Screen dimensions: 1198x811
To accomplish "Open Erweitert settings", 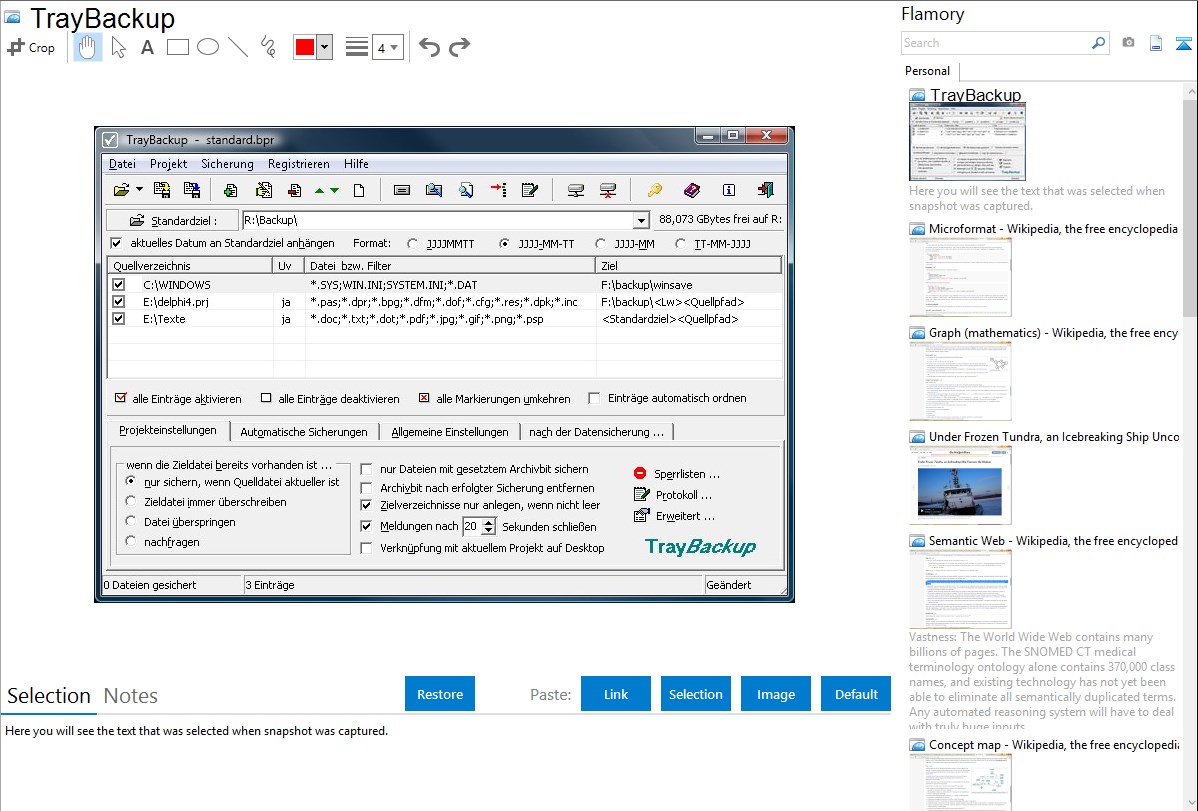I will point(675,516).
